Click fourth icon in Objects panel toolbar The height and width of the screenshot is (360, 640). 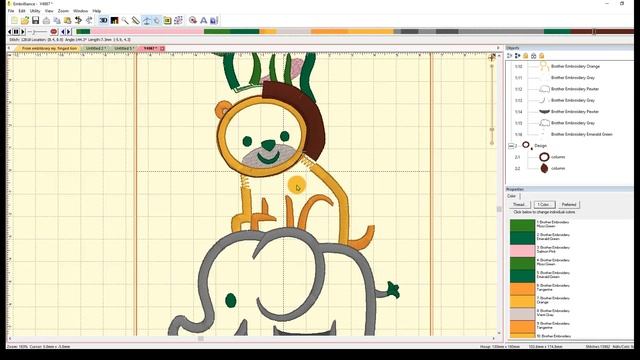pos(533,56)
